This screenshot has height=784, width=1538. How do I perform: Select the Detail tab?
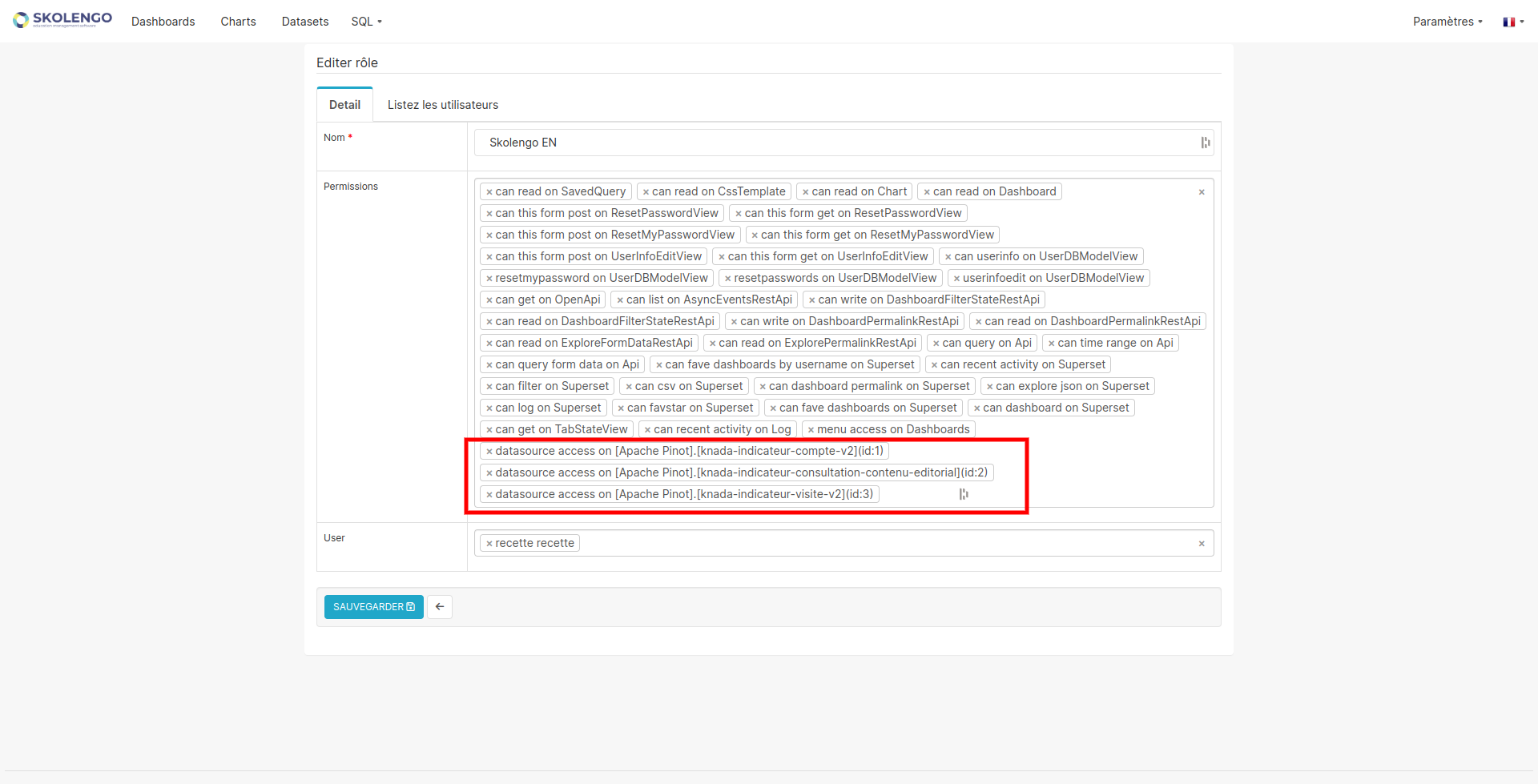pyautogui.click(x=344, y=104)
